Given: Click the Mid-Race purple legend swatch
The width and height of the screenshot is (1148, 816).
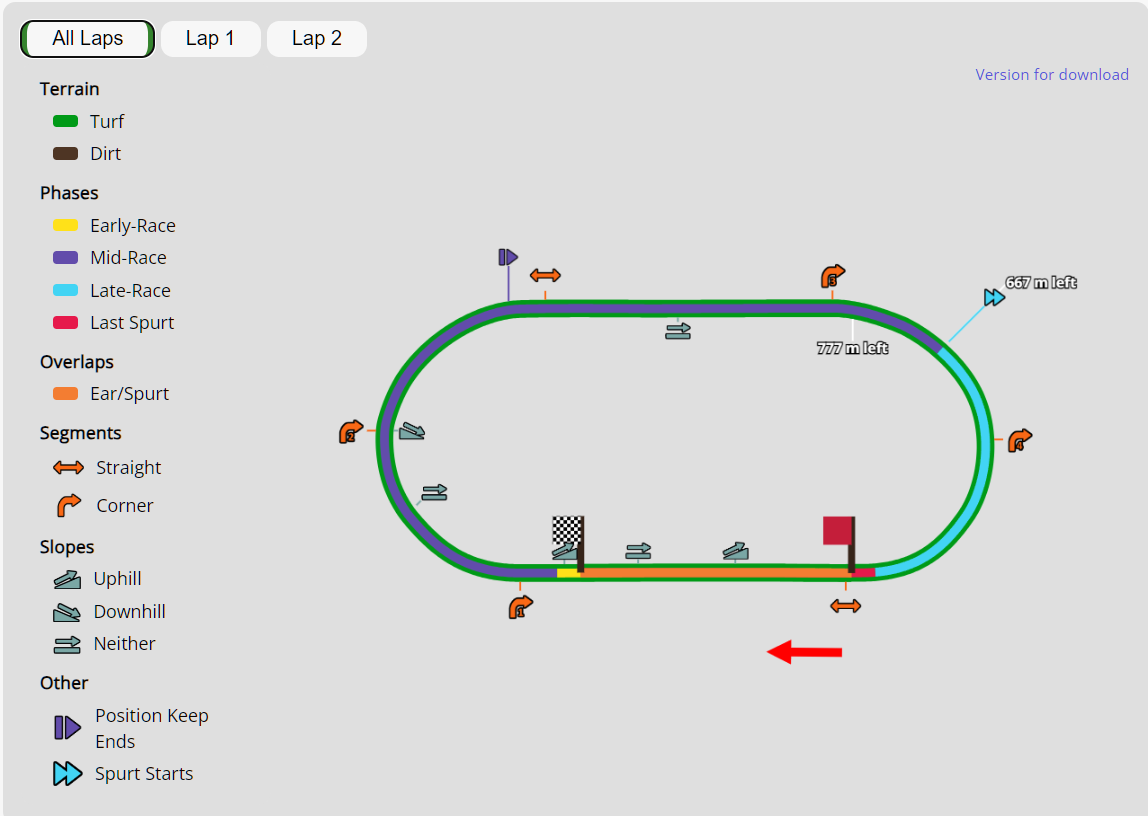Looking at the screenshot, I should click(x=66, y=258).
